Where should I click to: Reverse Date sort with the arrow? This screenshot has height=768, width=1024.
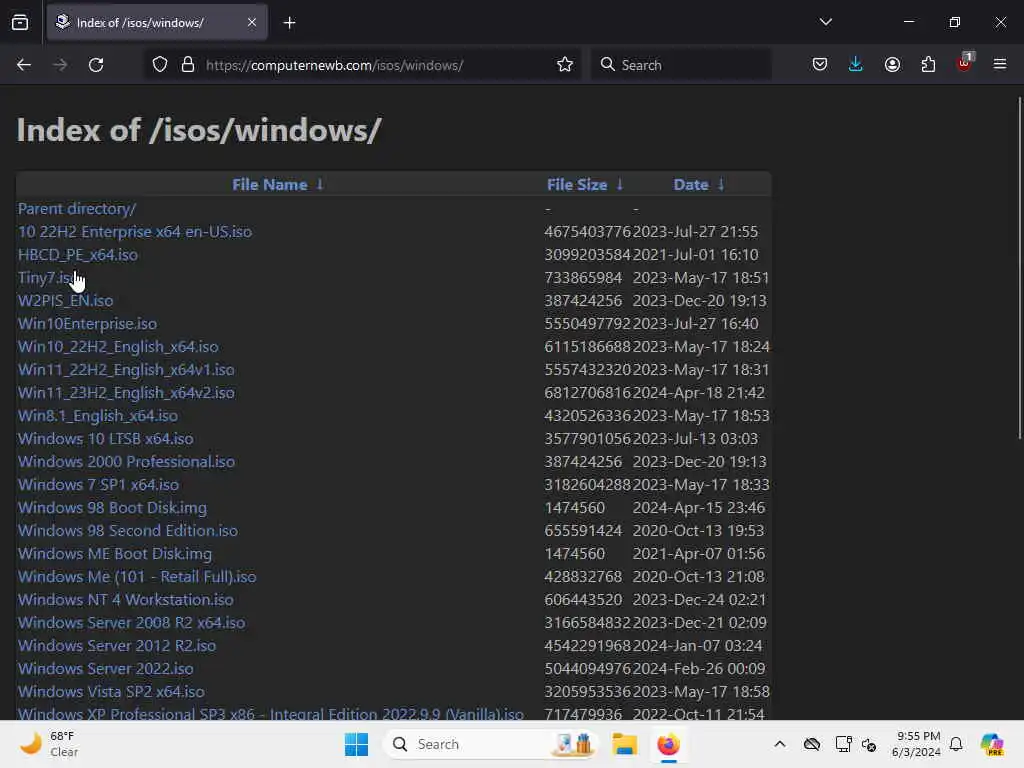pyautogui.click(x=721, y=185)
